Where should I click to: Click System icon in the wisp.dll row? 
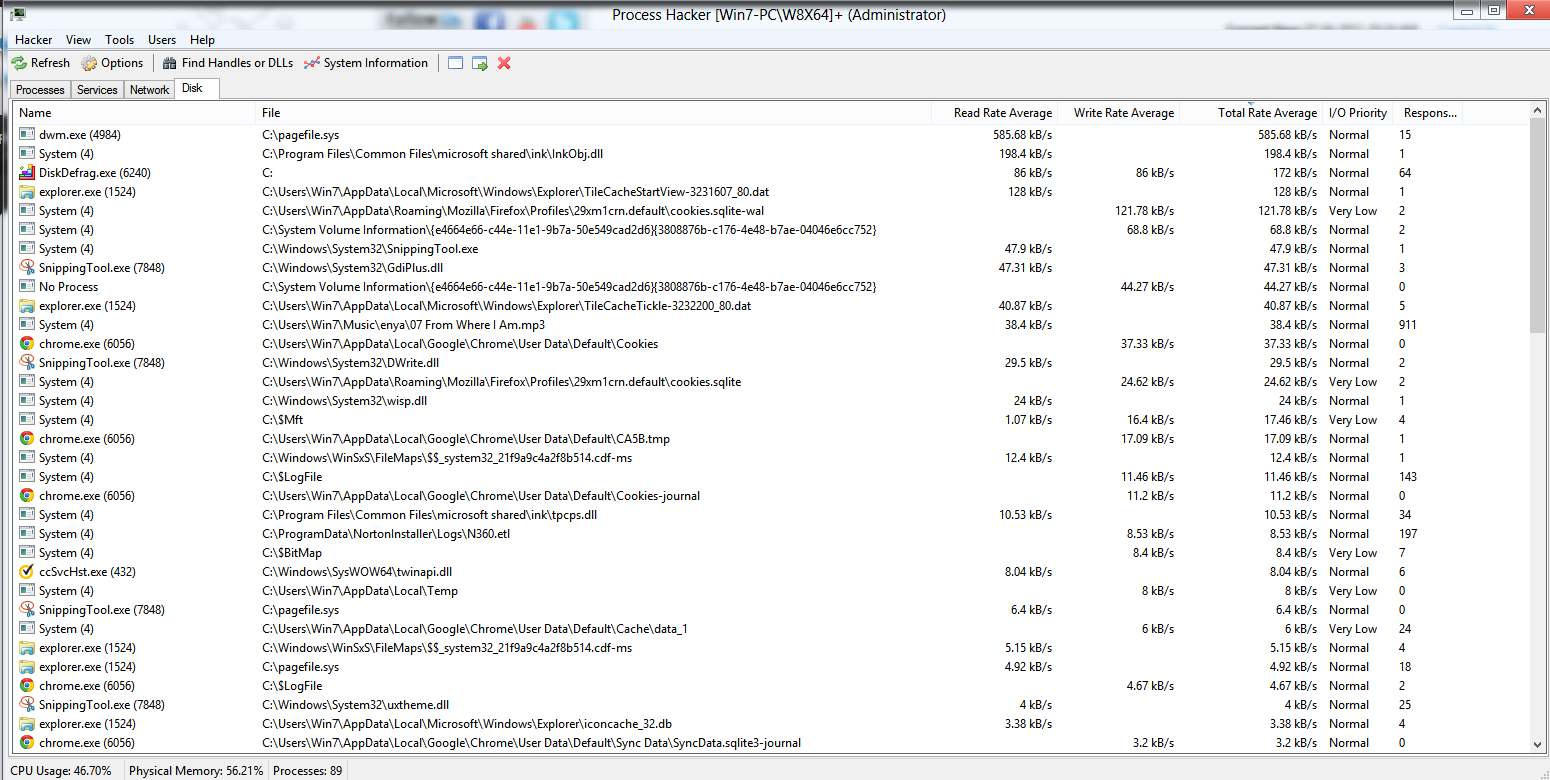click(27, 401)
